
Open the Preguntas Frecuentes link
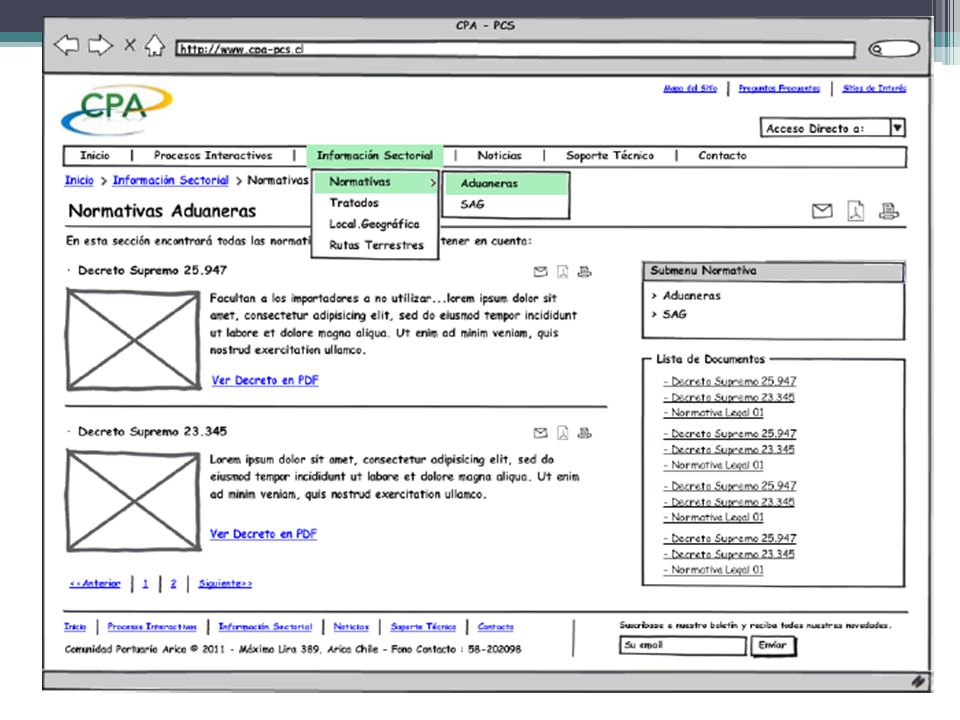point(779,88)
